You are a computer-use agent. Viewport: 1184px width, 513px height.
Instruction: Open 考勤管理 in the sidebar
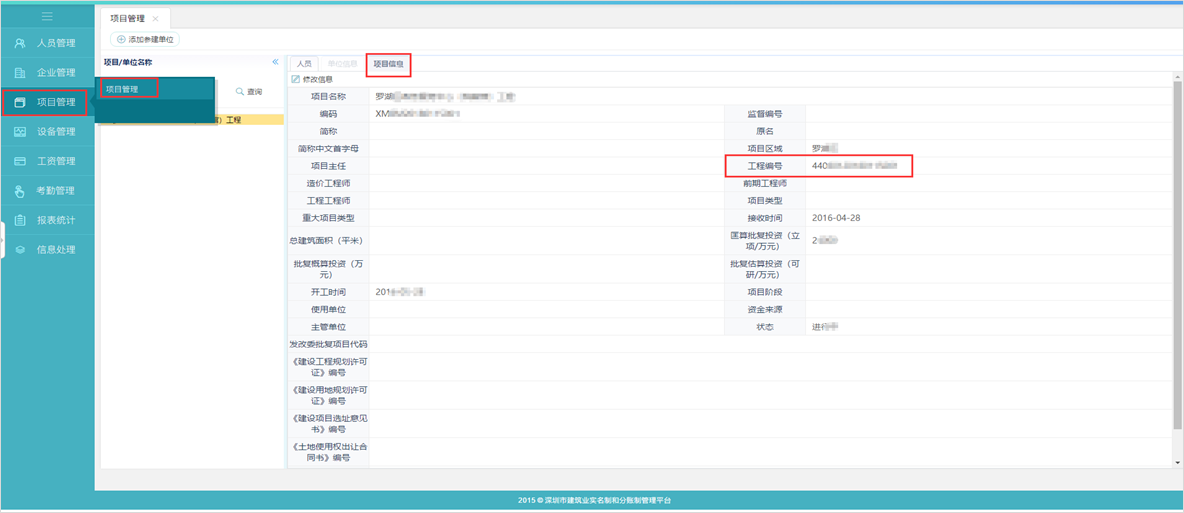pyautogui.click(x=55, y=191)
